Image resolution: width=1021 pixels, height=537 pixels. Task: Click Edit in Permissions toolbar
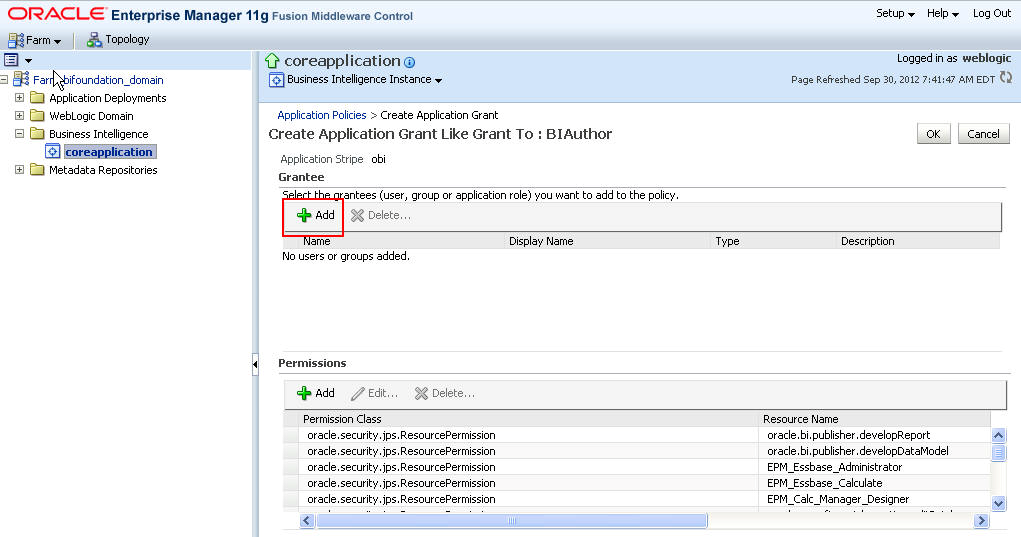(x=374, y=393)
